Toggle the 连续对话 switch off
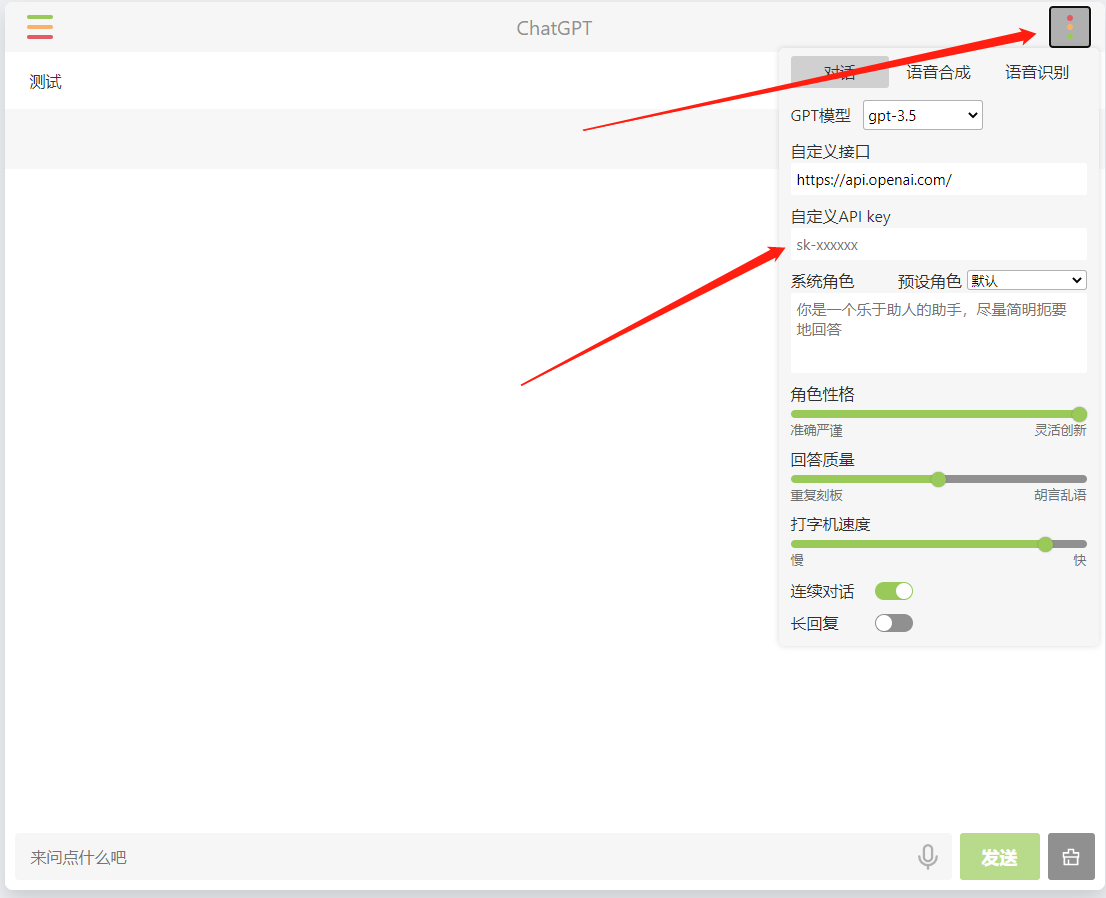 (x=894, y=591)
